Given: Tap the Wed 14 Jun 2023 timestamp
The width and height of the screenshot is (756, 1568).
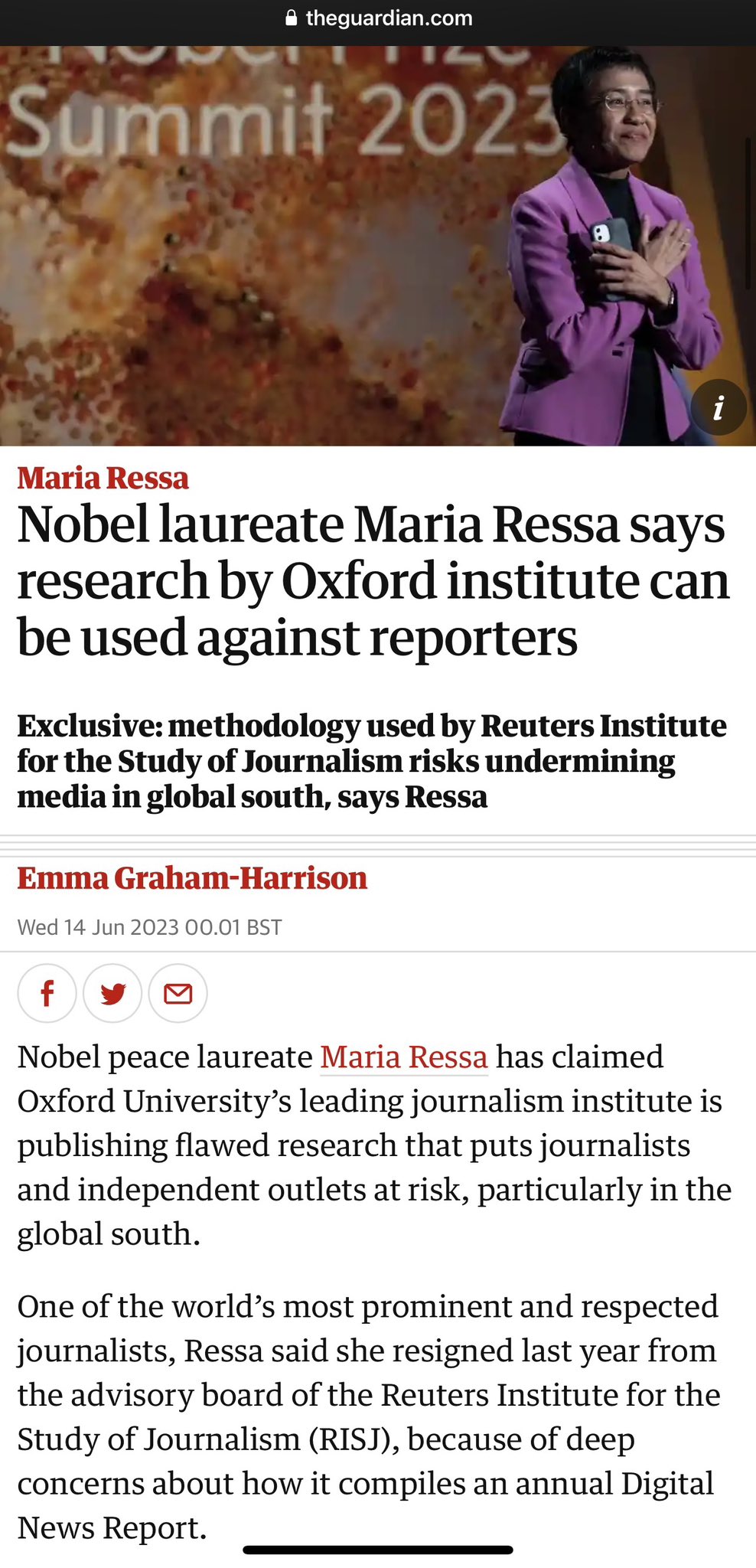Looking at the screenshot, I should (x=149, y=927).
